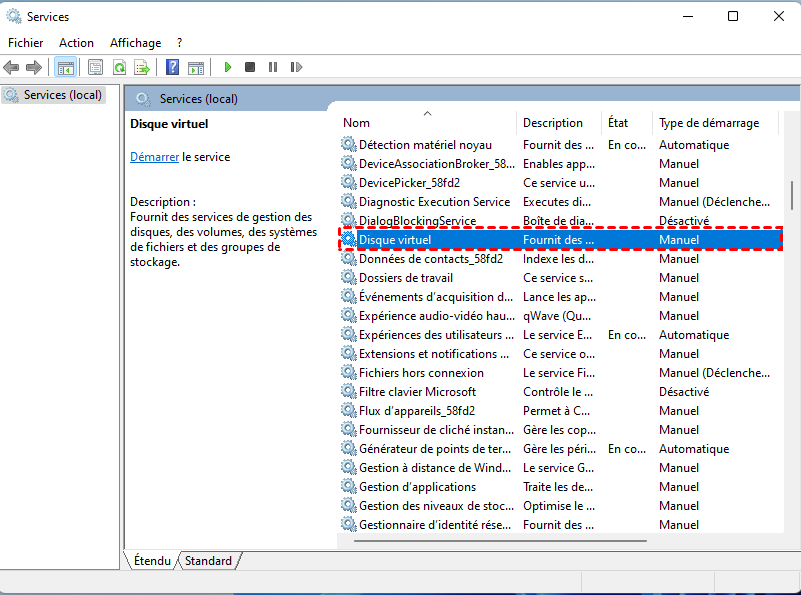Click the Forward arrow toolbar icon
Screen dimensions: 801x595
tap(34, 67)
